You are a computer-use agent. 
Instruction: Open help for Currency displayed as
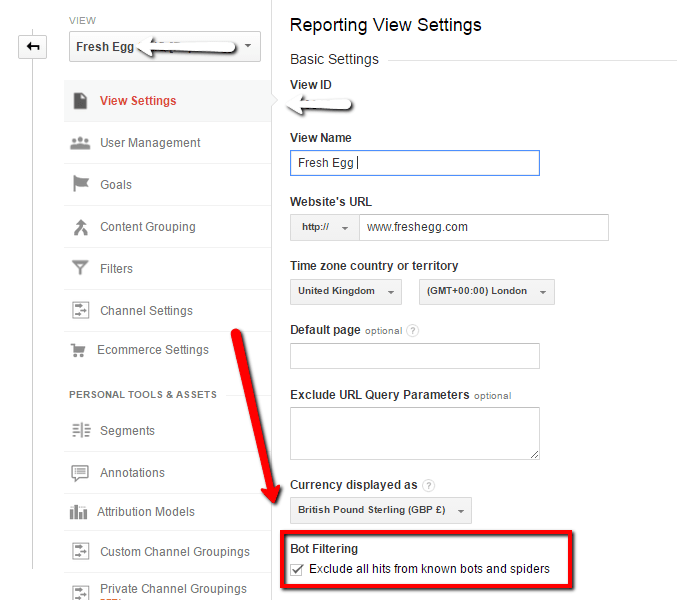[x=428, y=486]
